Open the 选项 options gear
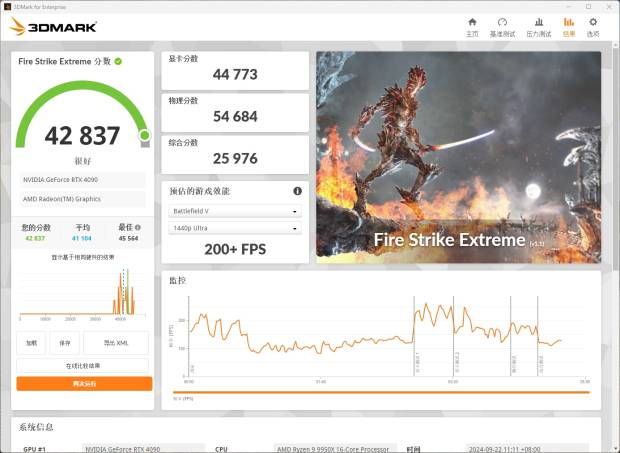 (x=593, y=27)
